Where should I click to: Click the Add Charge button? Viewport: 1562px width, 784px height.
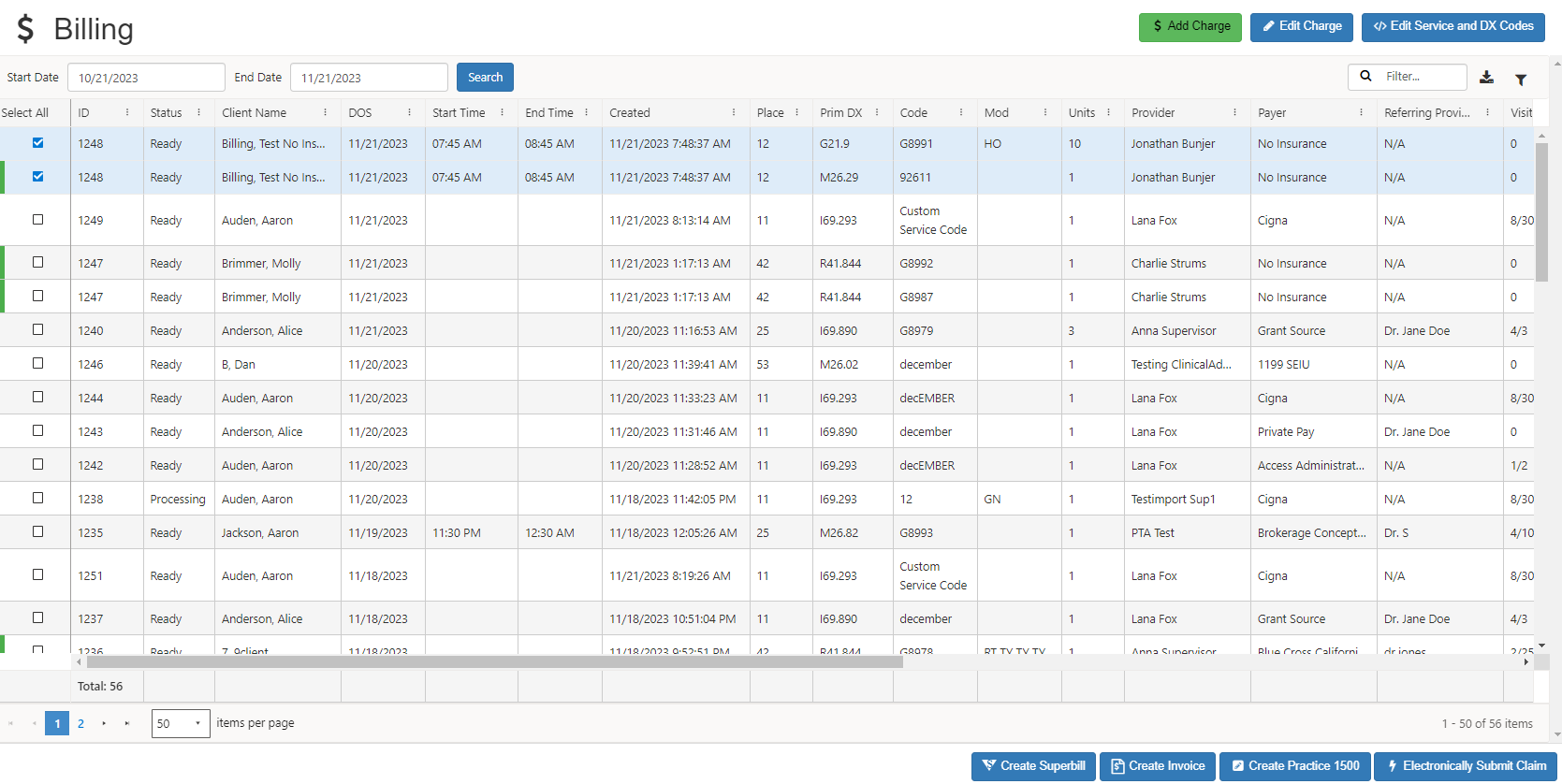[x=1190, y=27]
